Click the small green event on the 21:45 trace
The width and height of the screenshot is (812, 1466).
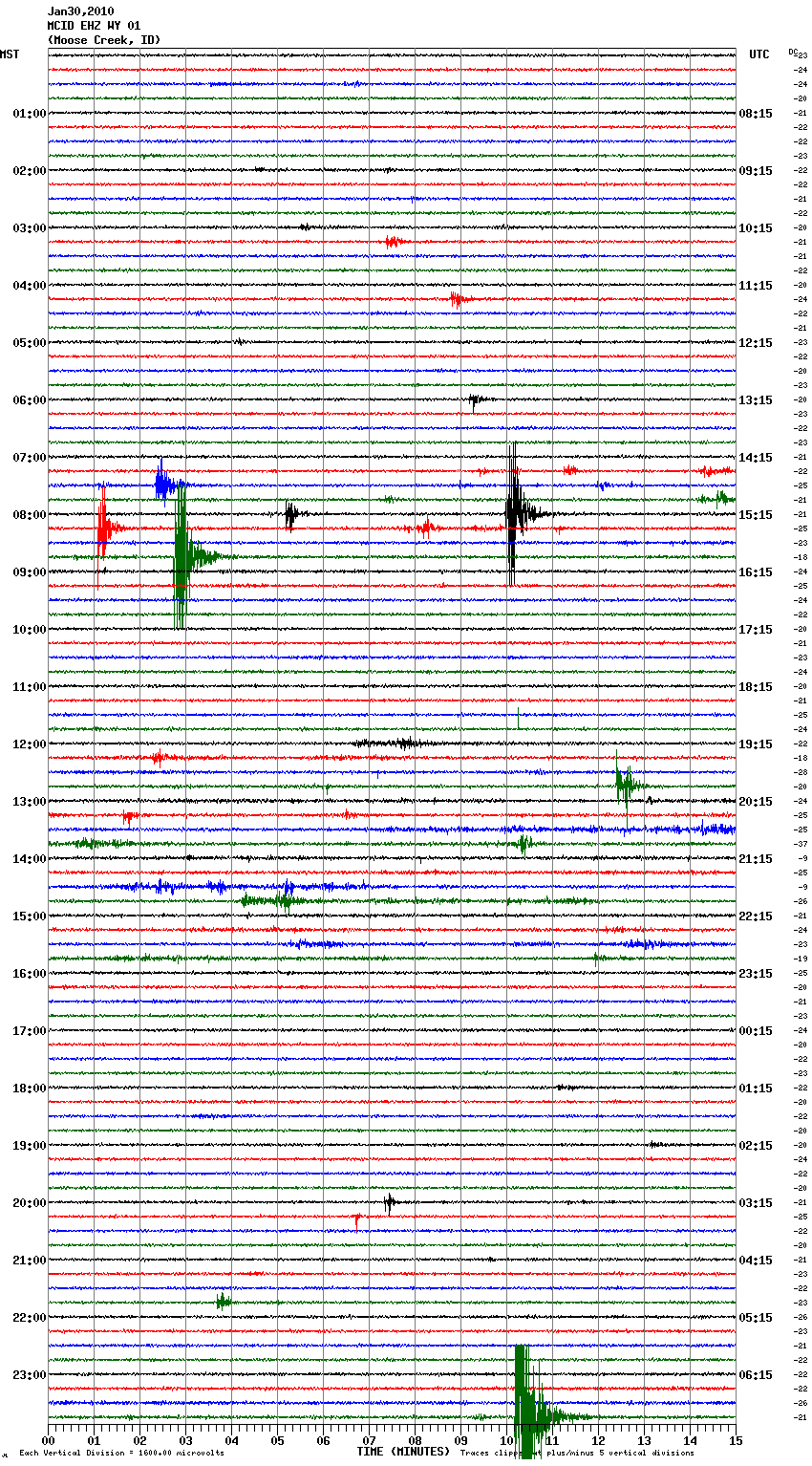(x=223, y=1302)
